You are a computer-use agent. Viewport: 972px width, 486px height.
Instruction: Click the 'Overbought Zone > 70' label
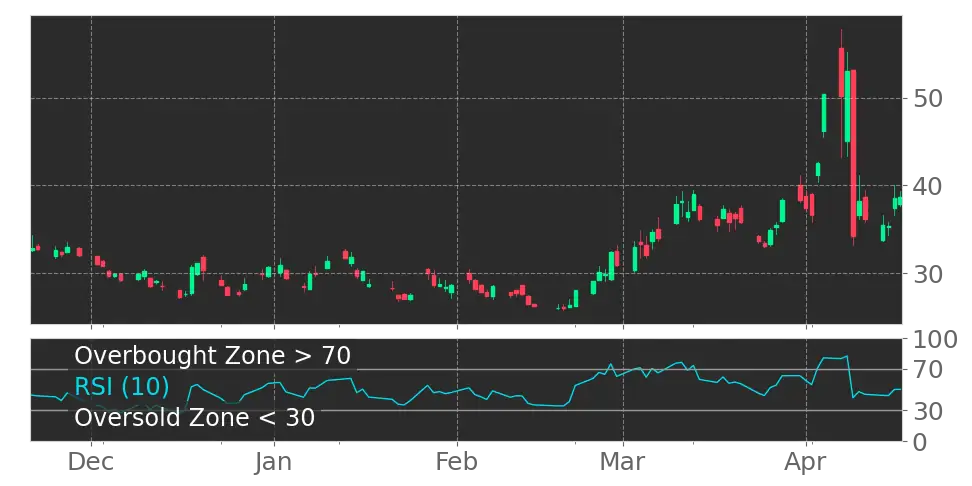tap(213, 356)
